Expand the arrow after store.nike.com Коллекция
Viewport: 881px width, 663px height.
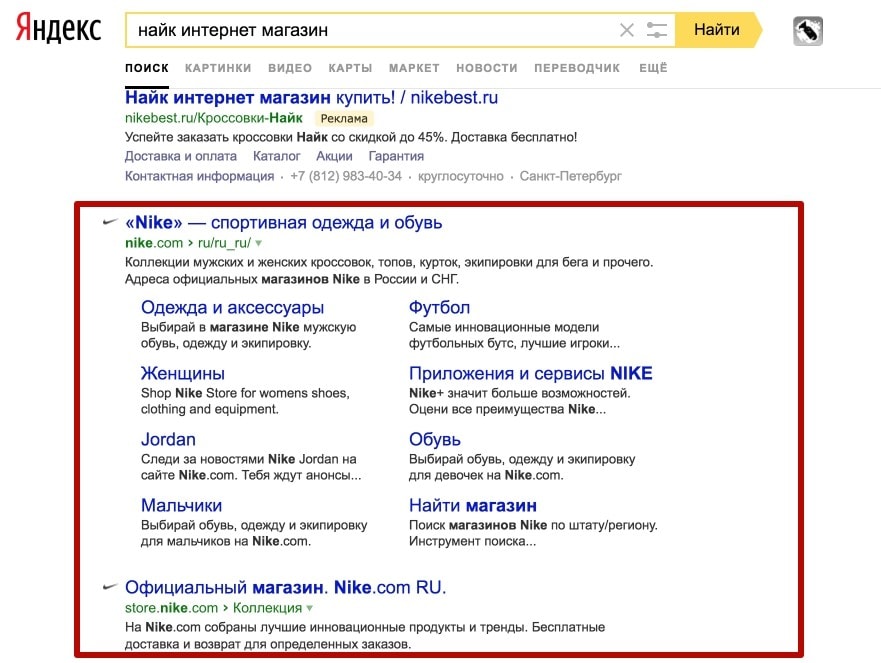310,608
